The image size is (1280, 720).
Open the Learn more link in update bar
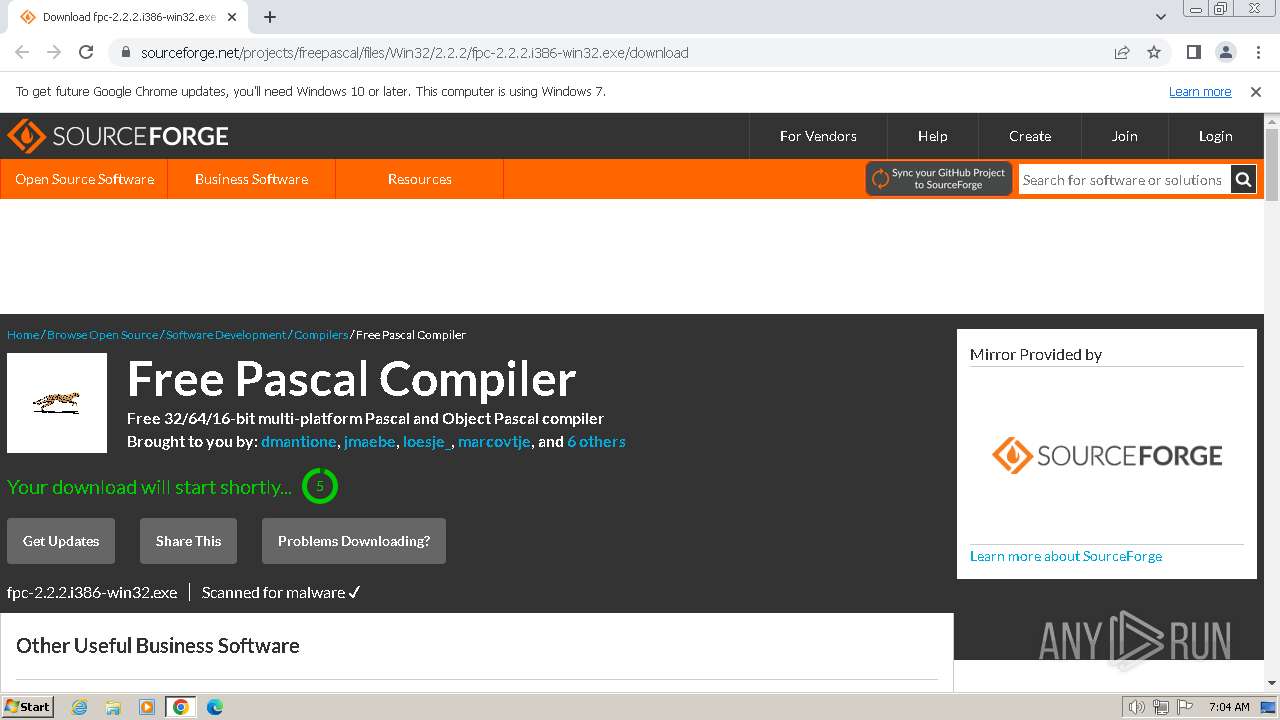[x=1200, y=92]
